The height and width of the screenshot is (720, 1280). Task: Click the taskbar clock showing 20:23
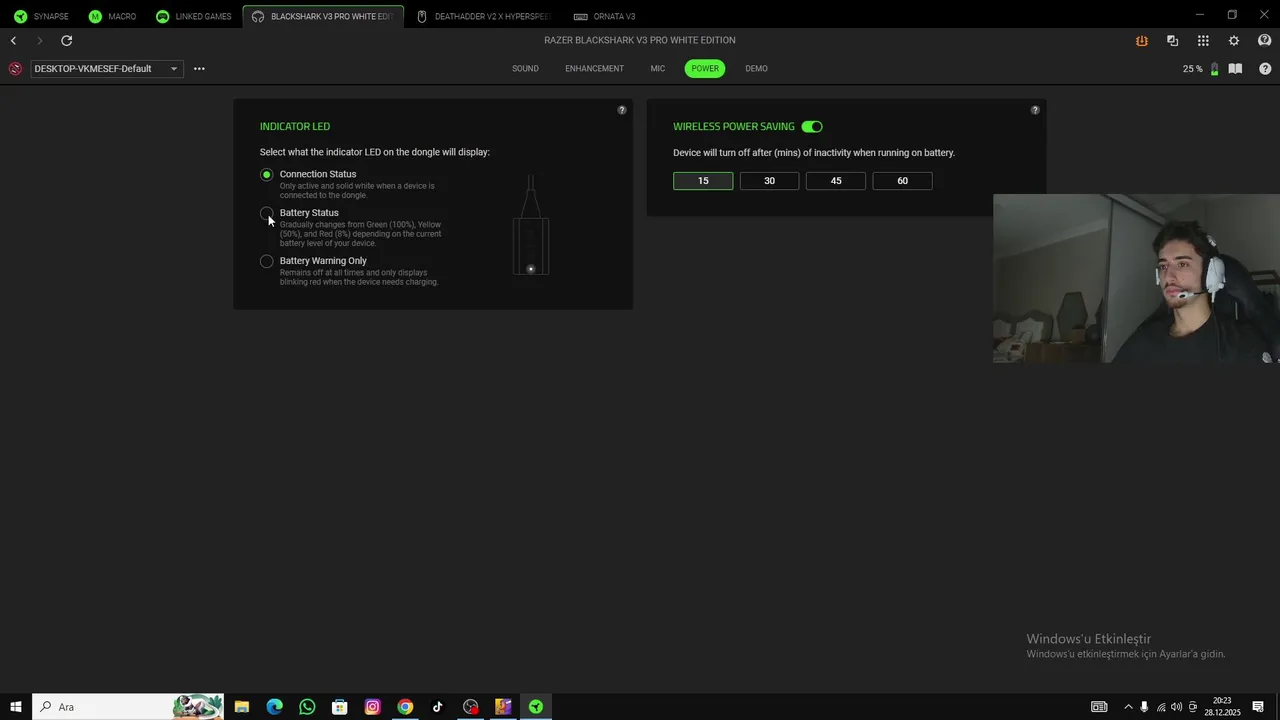(x=1222, y=707)
